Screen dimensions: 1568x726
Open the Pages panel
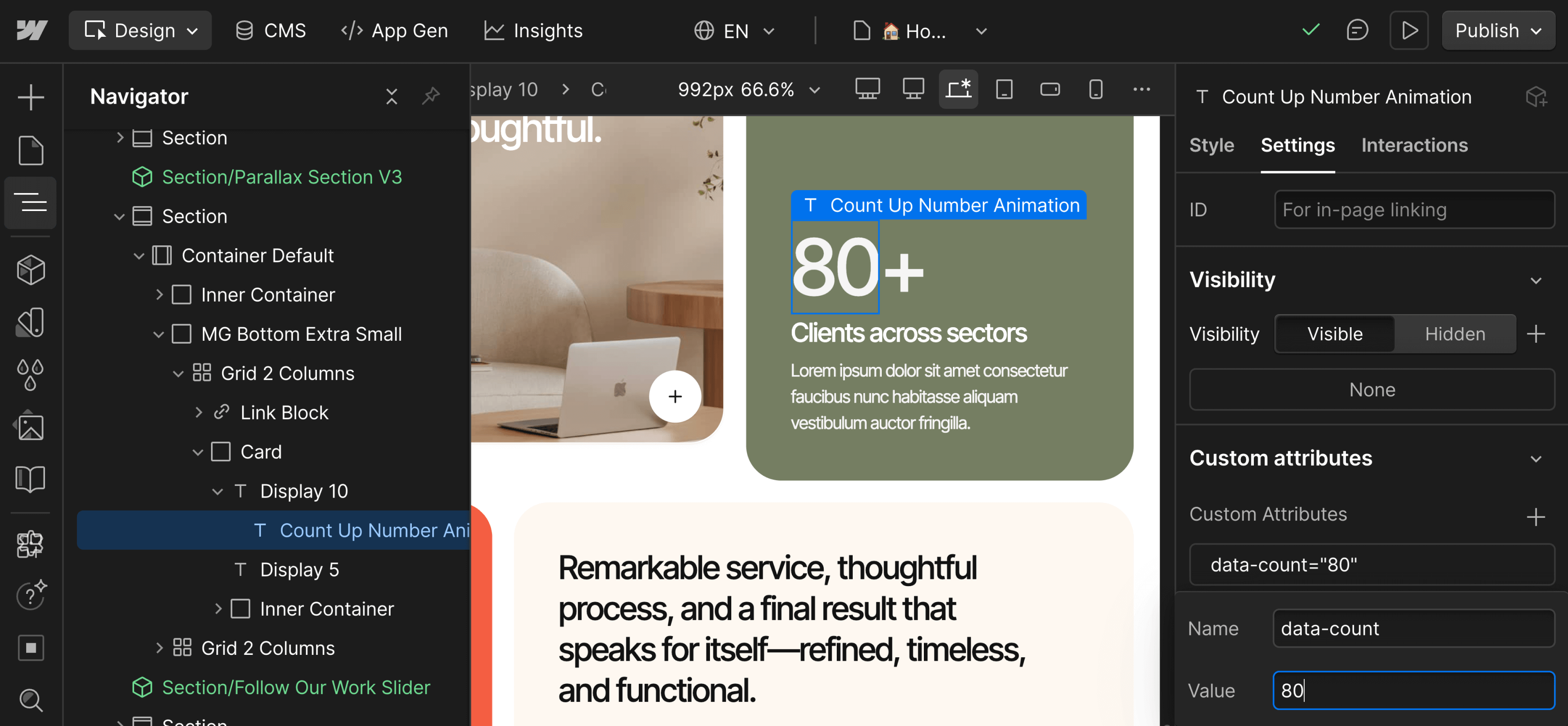point(30,151)
